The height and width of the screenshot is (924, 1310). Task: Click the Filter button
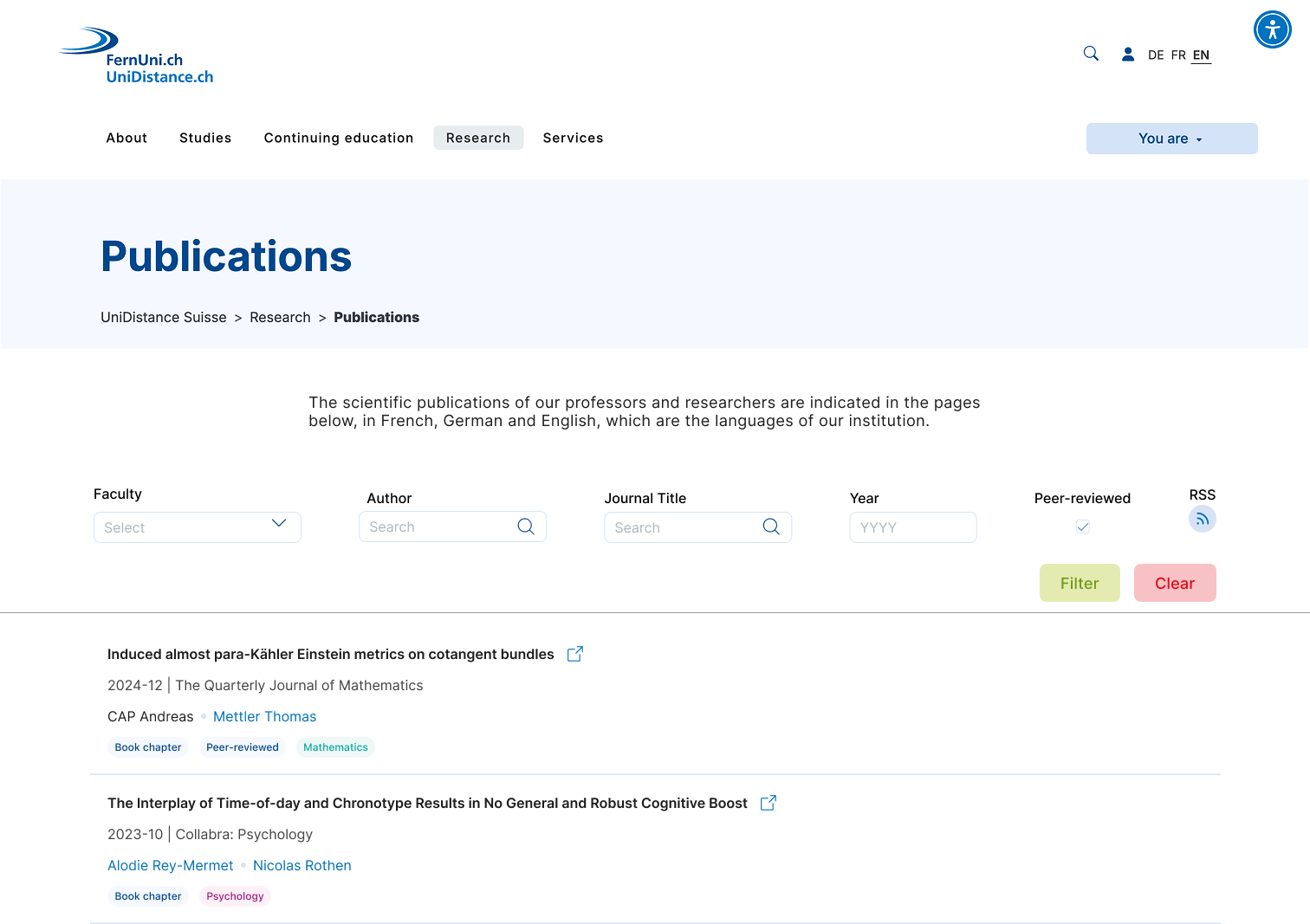pos(1079,582)
